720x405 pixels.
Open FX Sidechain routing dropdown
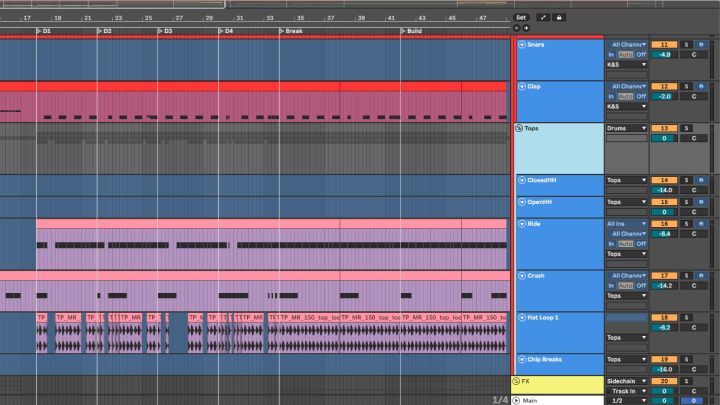(627, 381)
